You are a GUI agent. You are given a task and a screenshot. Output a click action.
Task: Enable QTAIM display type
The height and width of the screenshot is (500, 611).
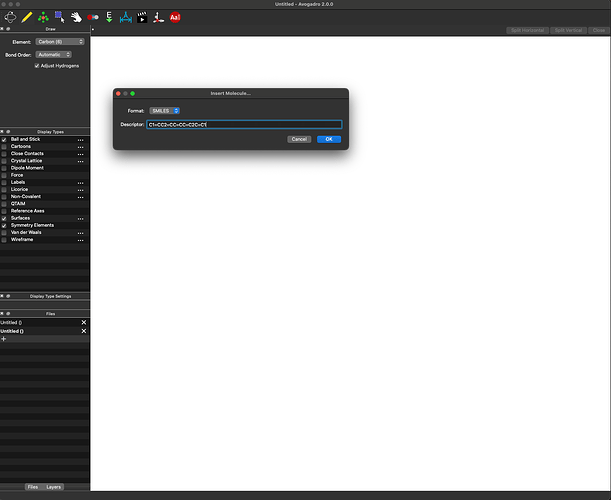point(4,204)
